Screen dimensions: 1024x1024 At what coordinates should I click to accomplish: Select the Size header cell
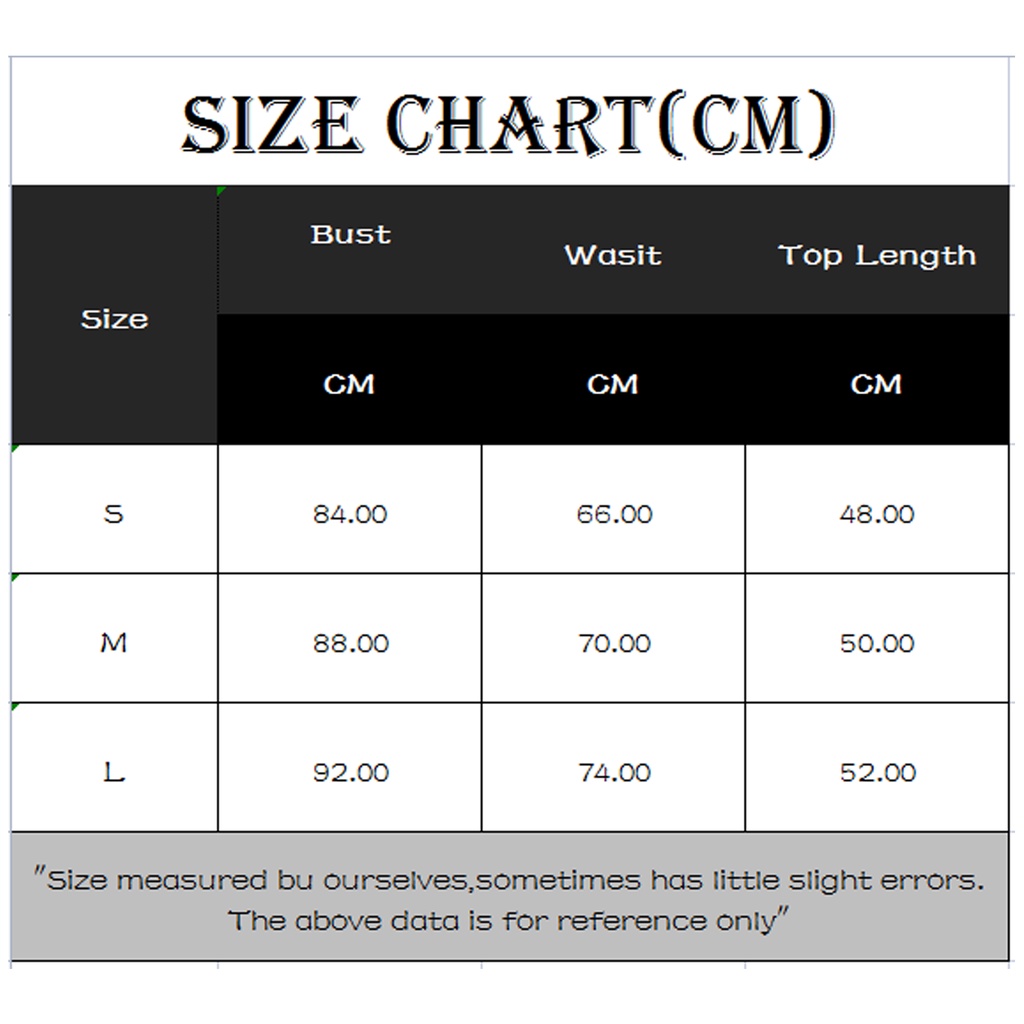[114, 319]
